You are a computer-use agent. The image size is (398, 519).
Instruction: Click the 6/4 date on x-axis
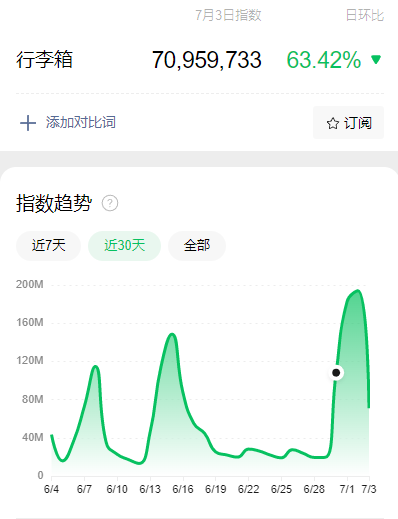[51, 489]
